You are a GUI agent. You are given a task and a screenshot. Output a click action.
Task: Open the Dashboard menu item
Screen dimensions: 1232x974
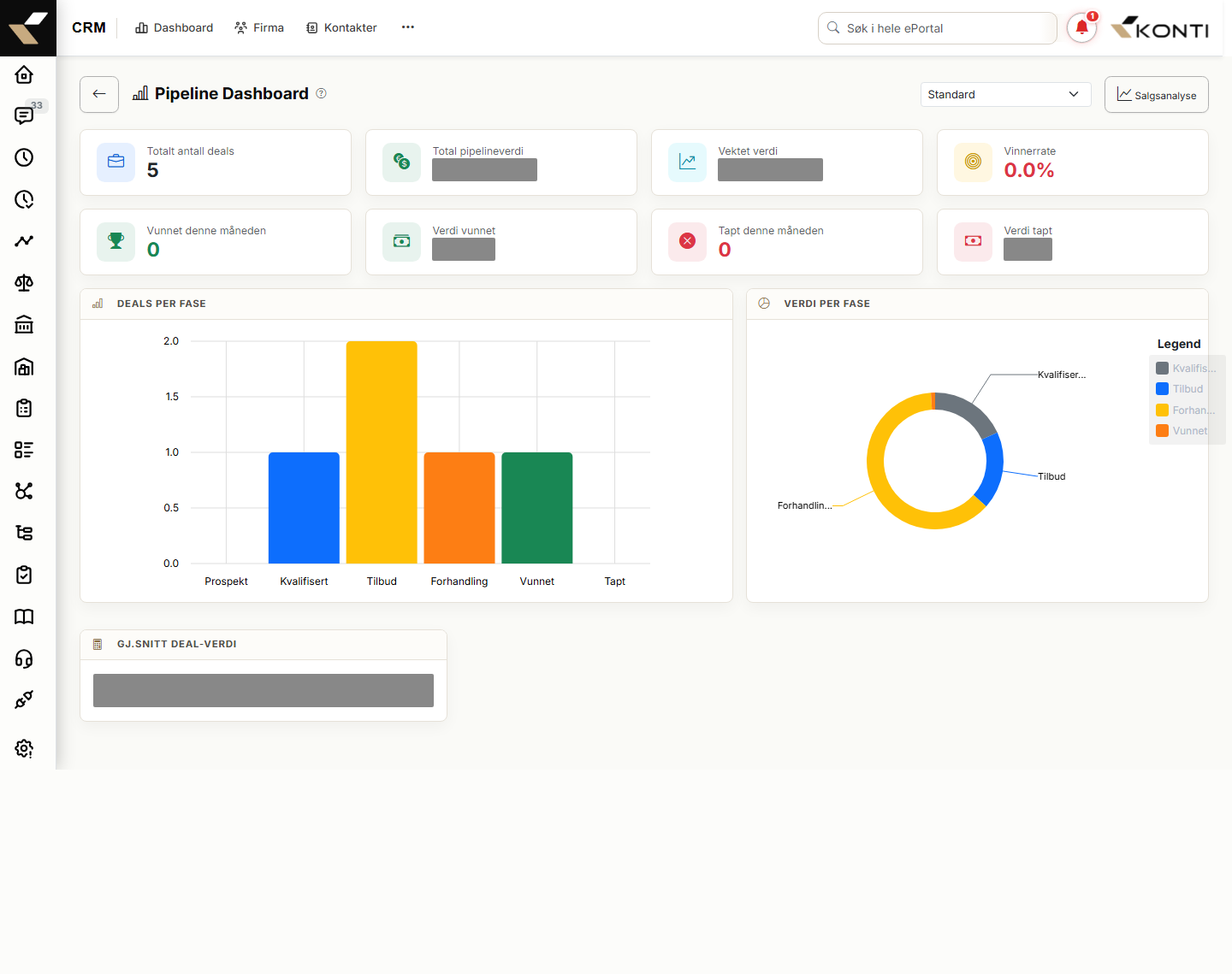pyautogui.click(x=175, y=27)
